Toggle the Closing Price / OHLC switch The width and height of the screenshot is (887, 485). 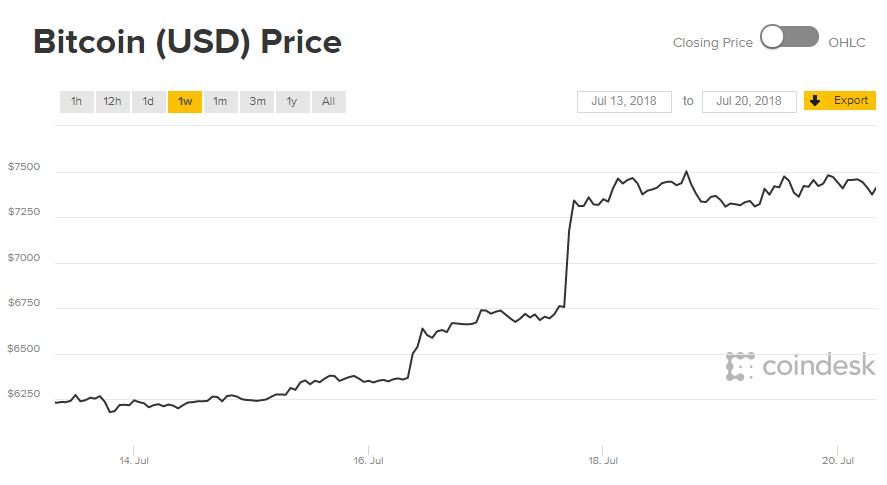pyautogui.click(x=790, y=38)
